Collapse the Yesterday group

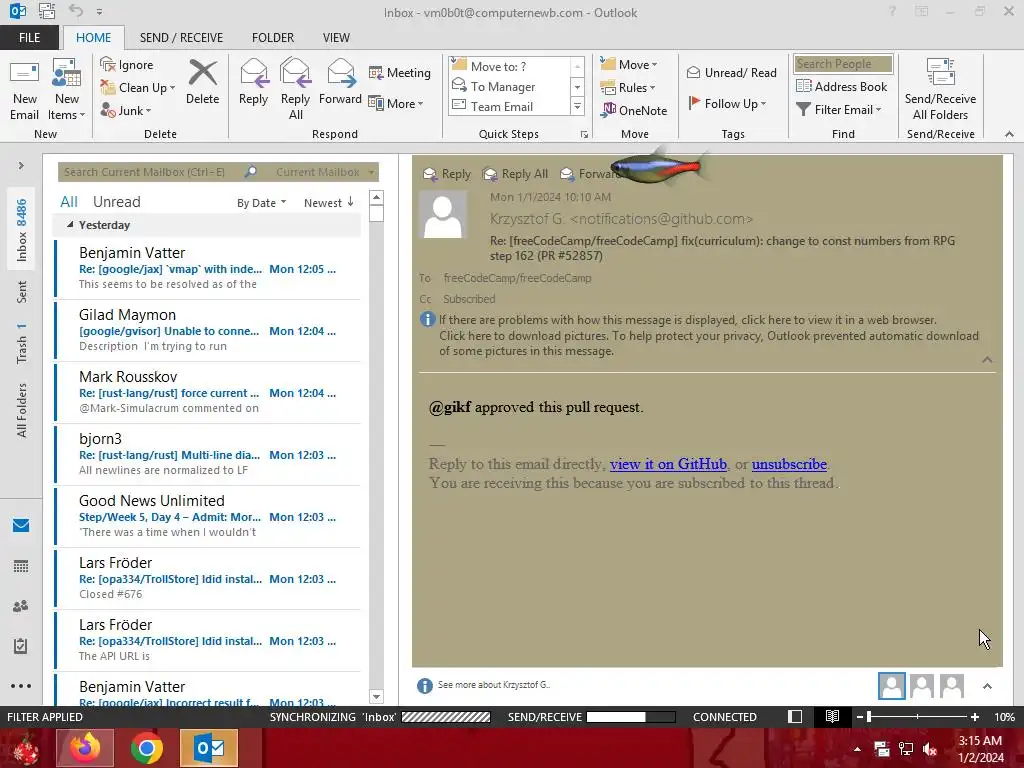click(70, 224)
